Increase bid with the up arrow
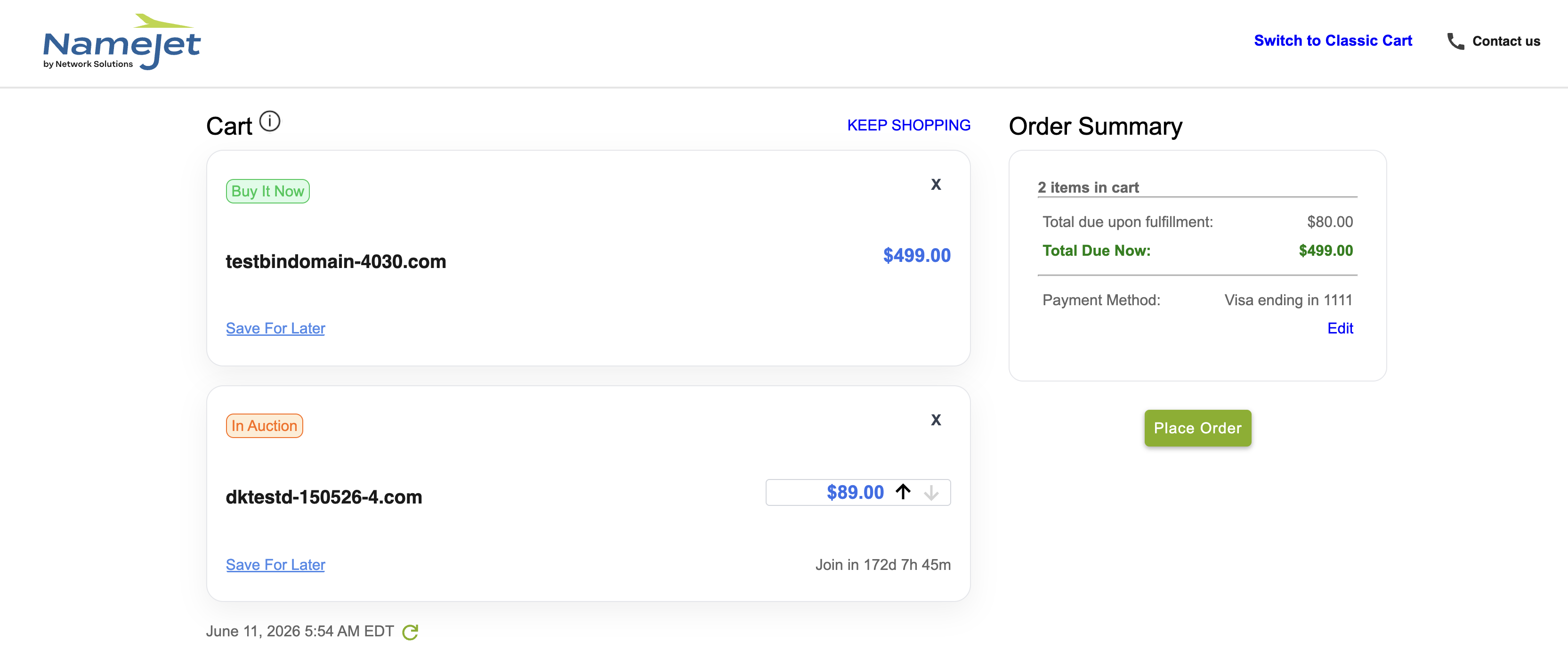The width and height of the screenshot is (1568, 650). 903,492
